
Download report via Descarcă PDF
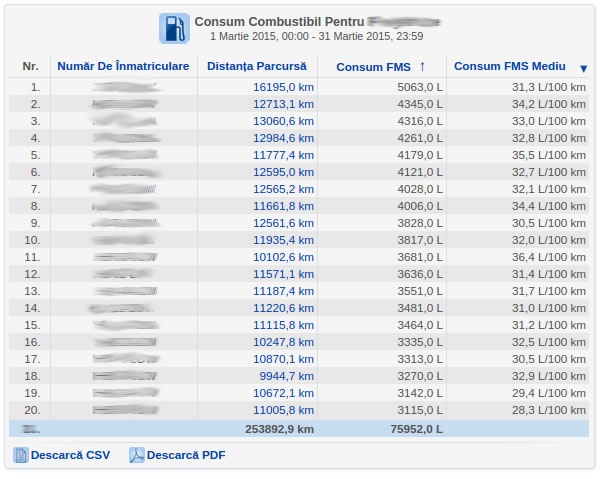[186, 455]
